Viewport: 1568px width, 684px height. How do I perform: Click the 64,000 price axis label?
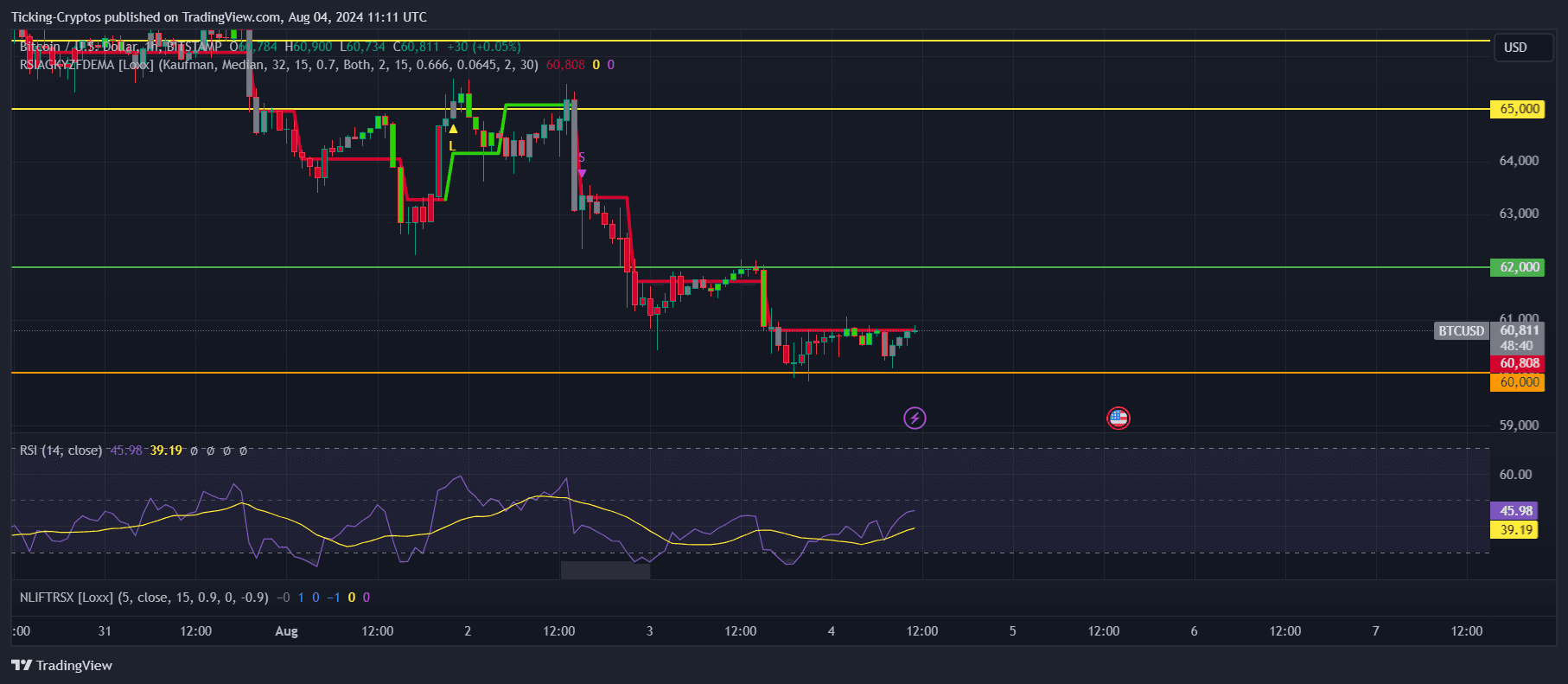(x=1519, y=161)
